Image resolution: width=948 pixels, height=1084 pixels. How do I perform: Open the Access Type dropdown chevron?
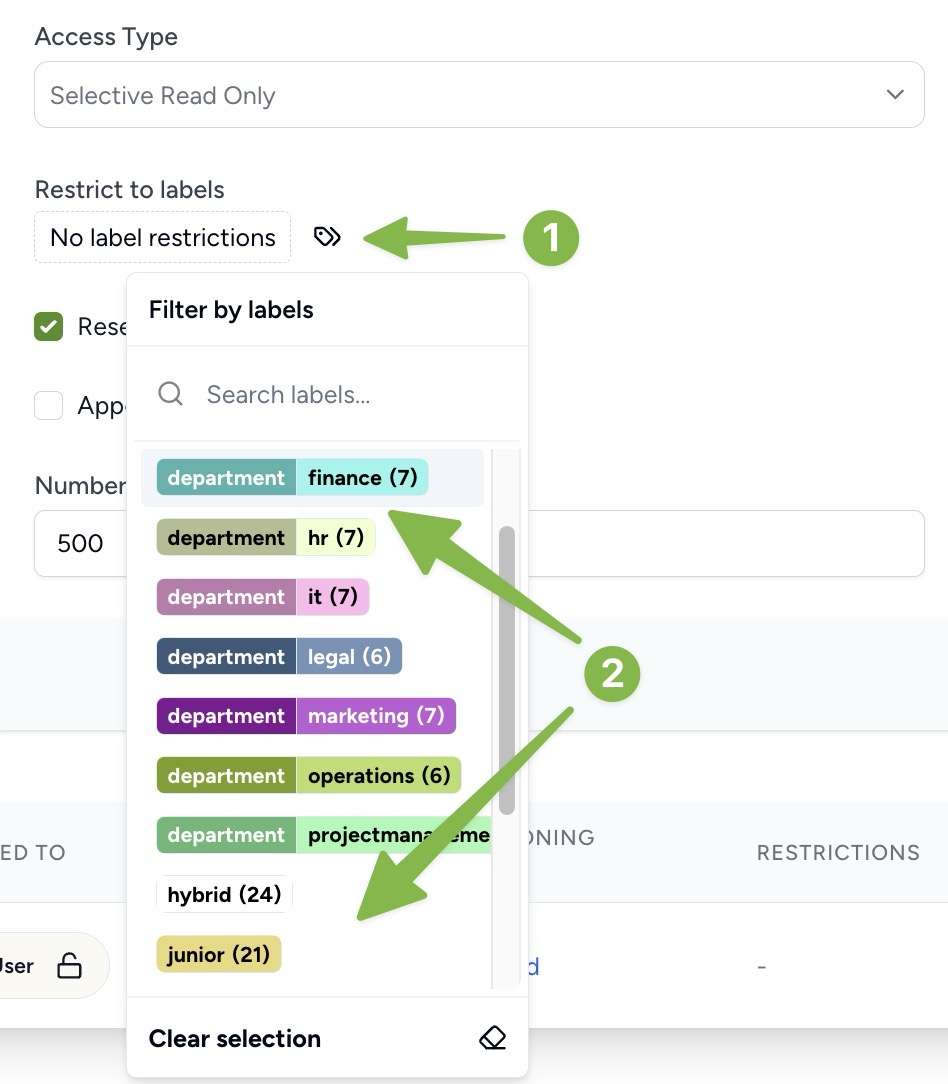[895, 95]
